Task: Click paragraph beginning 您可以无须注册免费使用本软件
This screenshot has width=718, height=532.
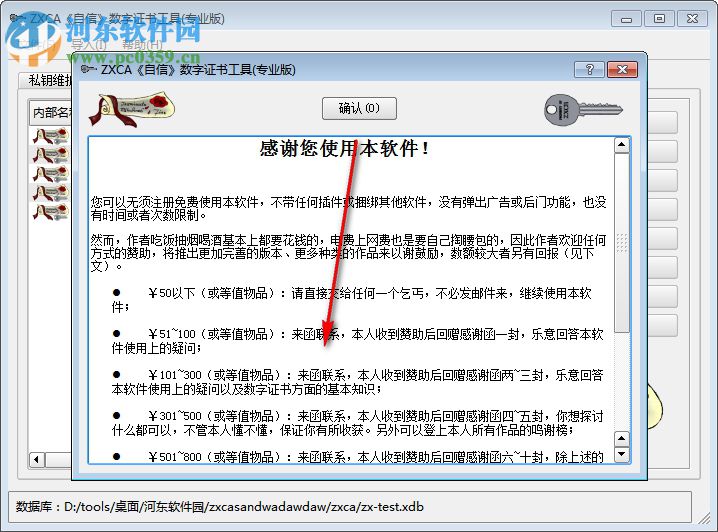Action: 348,208
